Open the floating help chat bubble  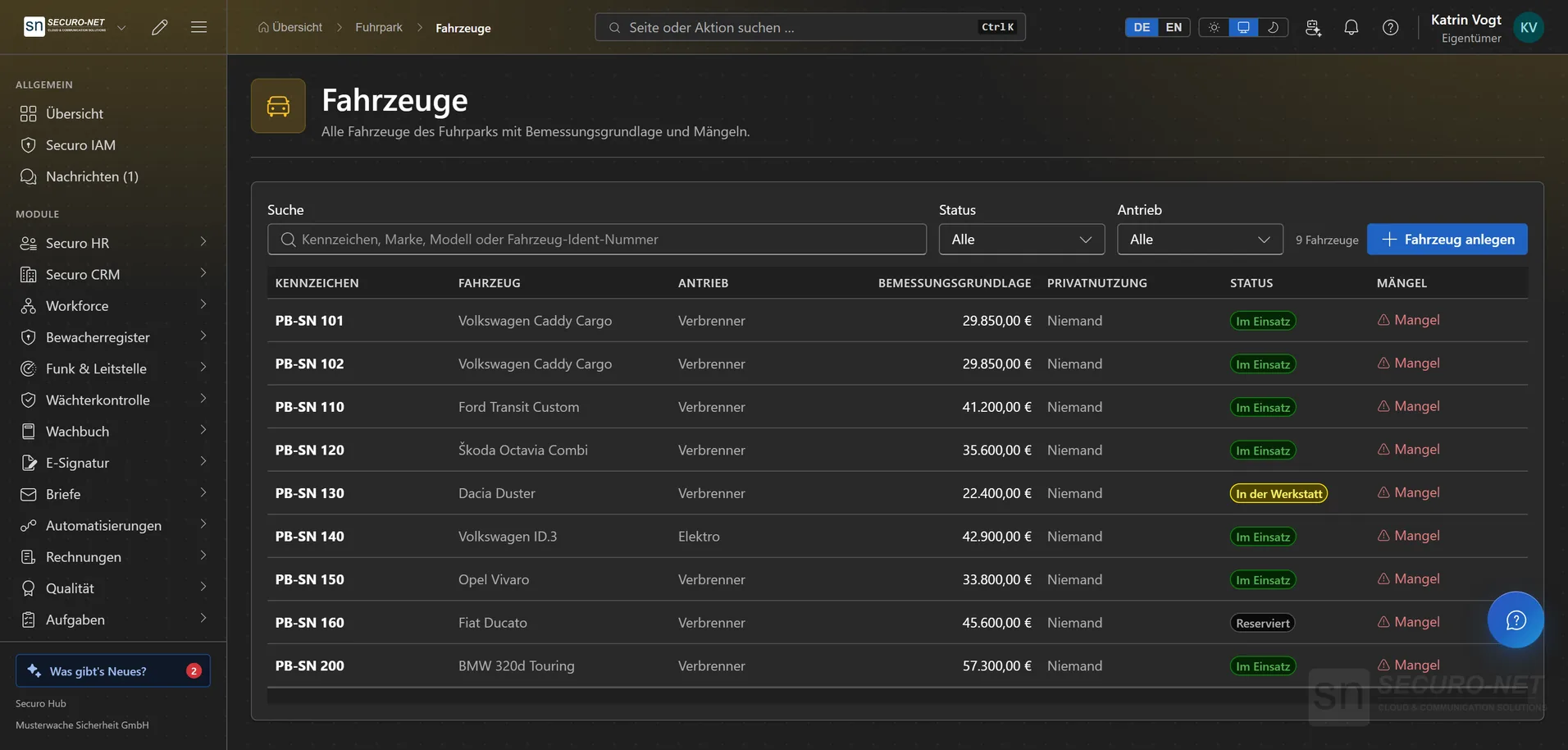coord(1516,620)
